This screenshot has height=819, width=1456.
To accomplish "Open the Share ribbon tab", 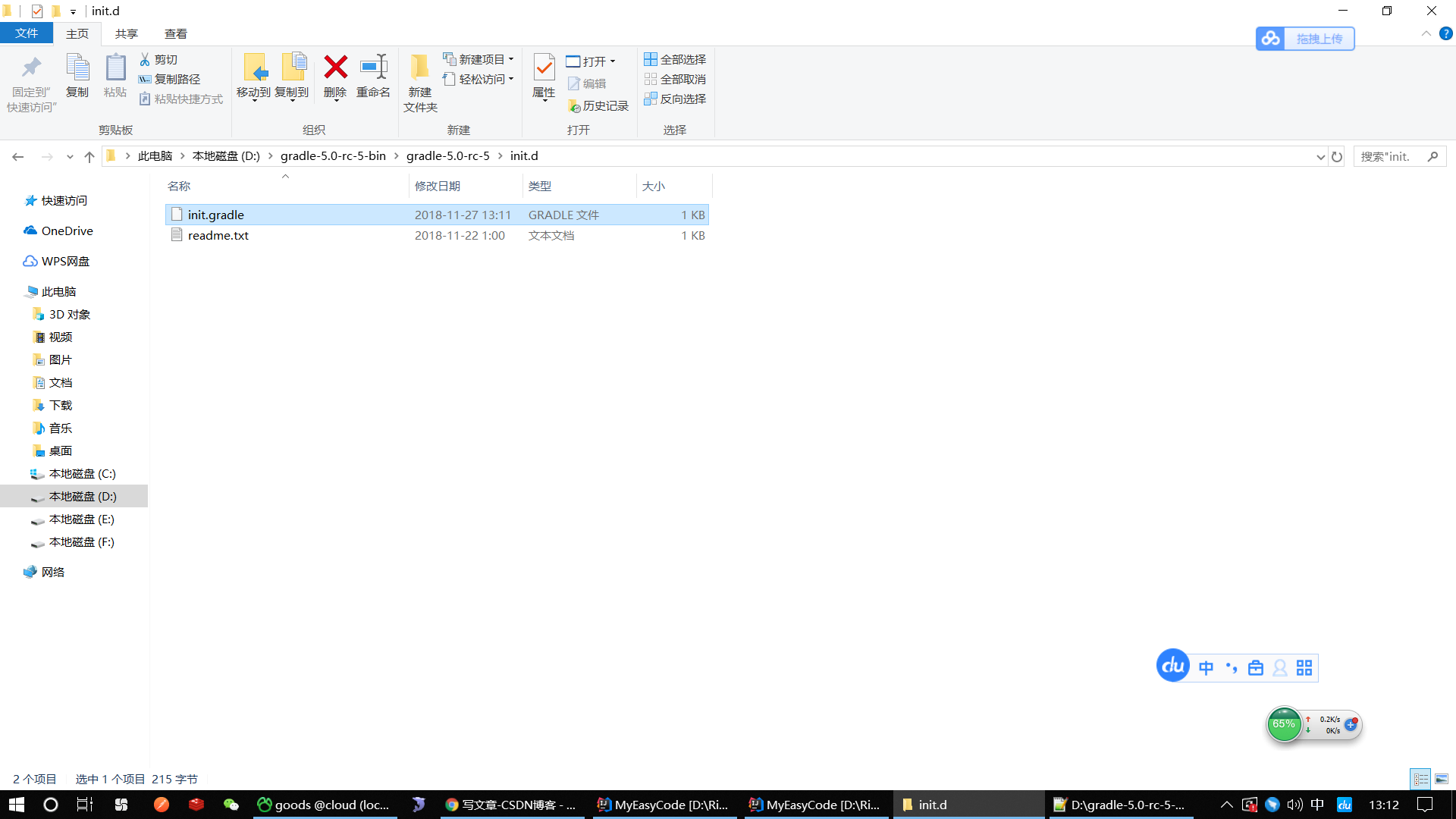I will [x=126, y=33].
